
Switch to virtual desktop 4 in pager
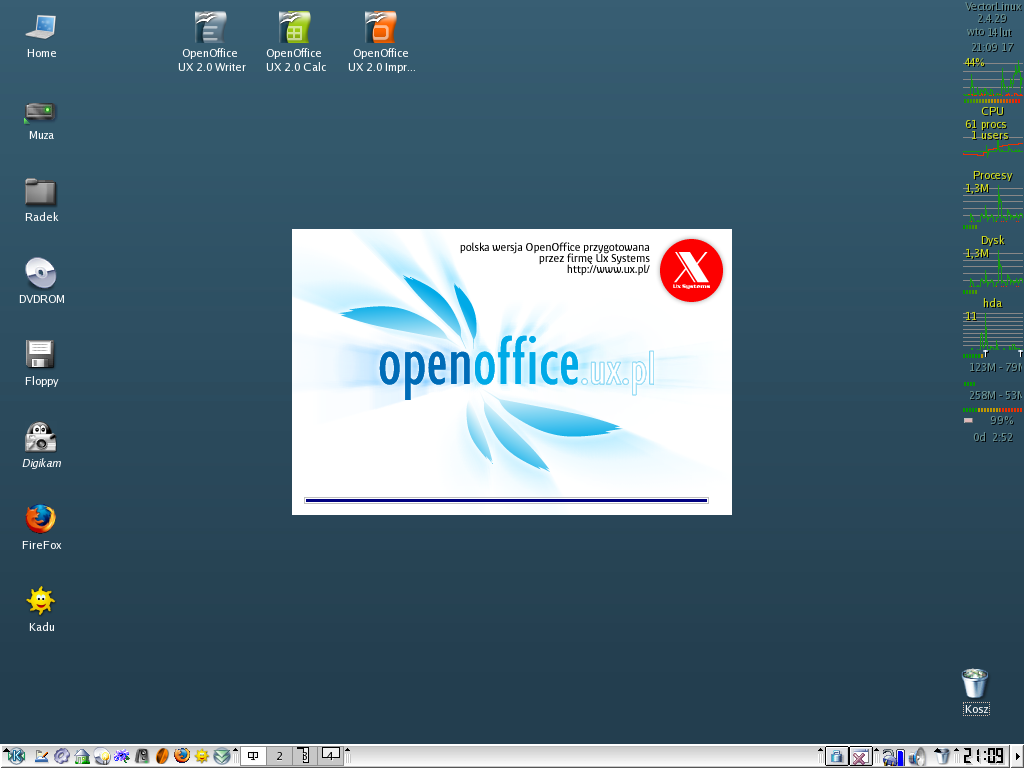330,756
